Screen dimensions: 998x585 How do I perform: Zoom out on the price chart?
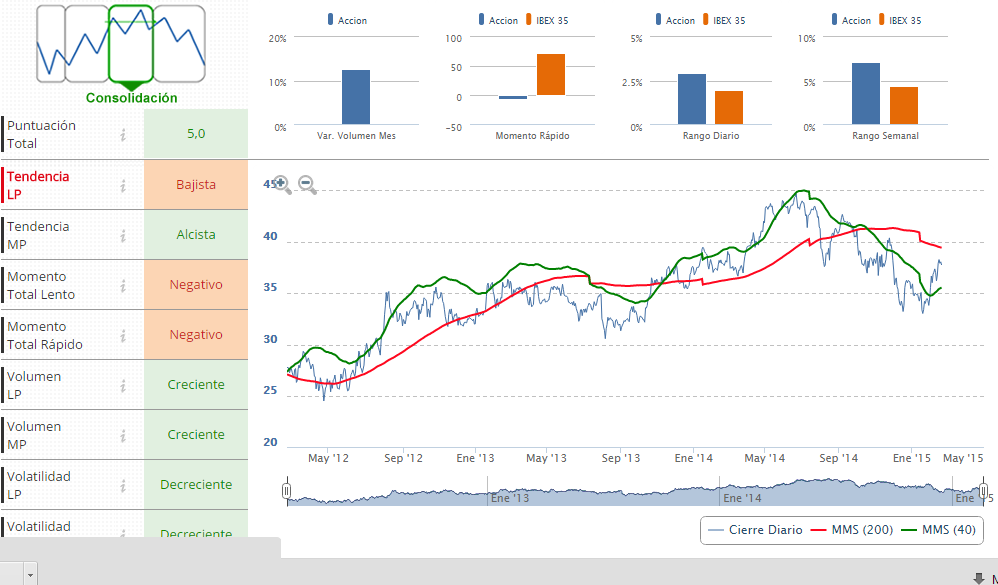(x=307, y=185)
